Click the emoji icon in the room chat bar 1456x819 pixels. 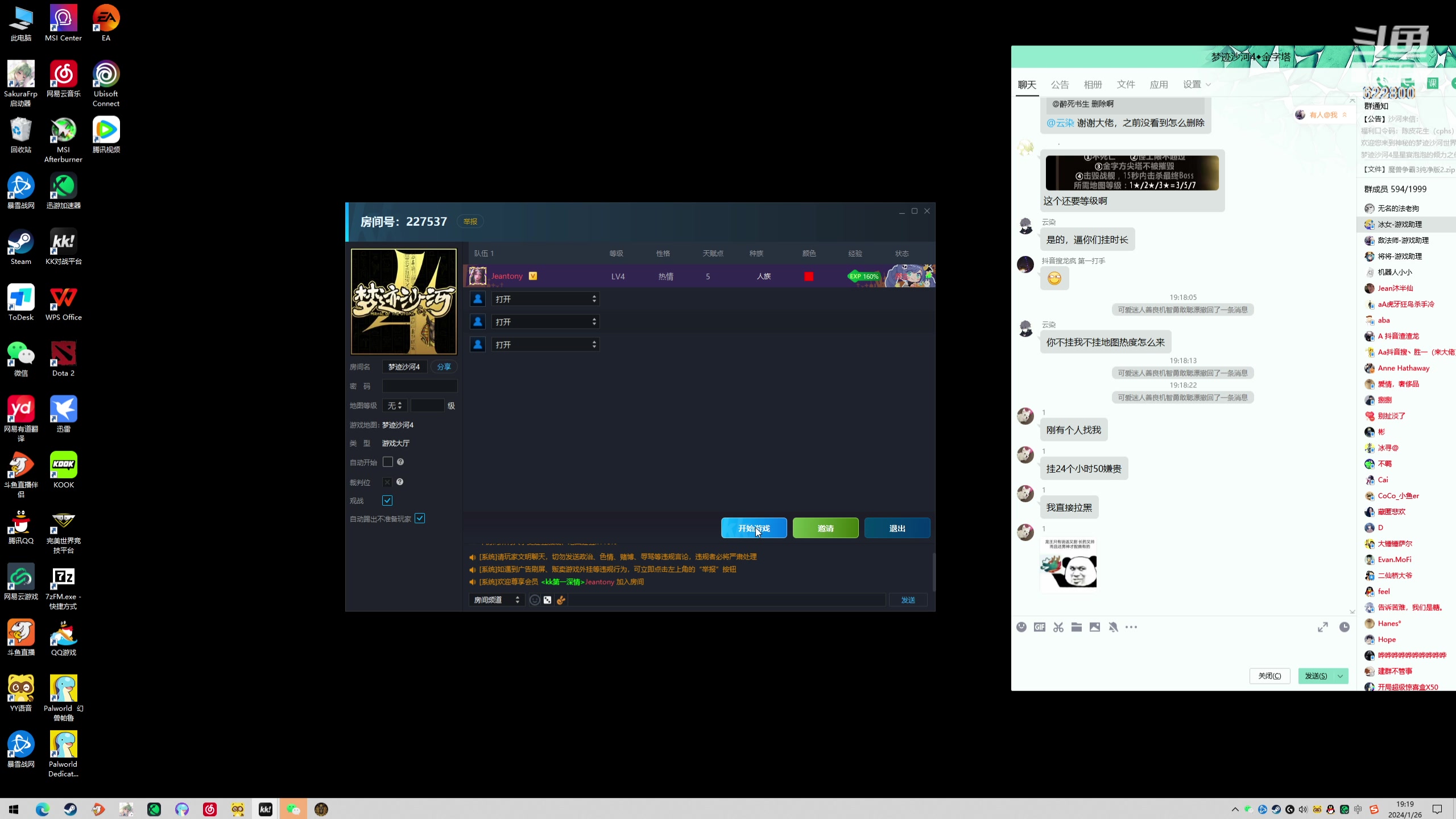pyautogui.click(x=535, y=600)
